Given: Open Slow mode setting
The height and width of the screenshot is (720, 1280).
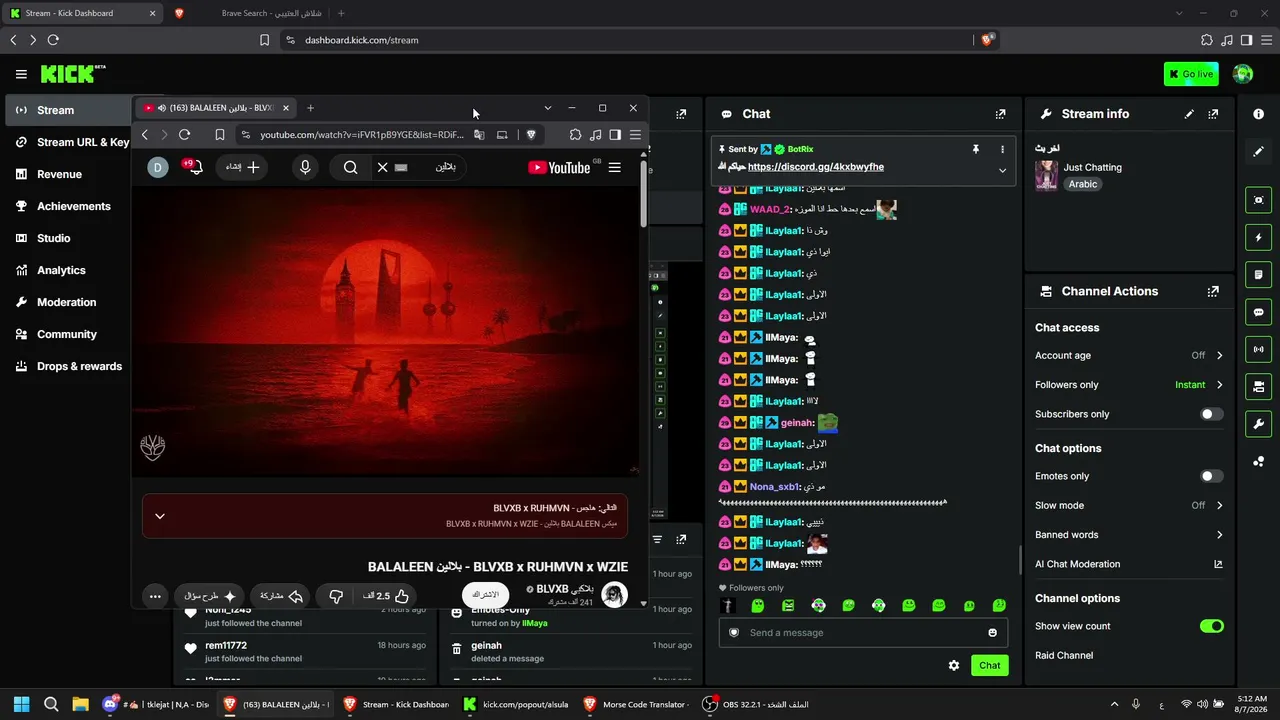Looking at the screenshot, I should pos(1129,505).
